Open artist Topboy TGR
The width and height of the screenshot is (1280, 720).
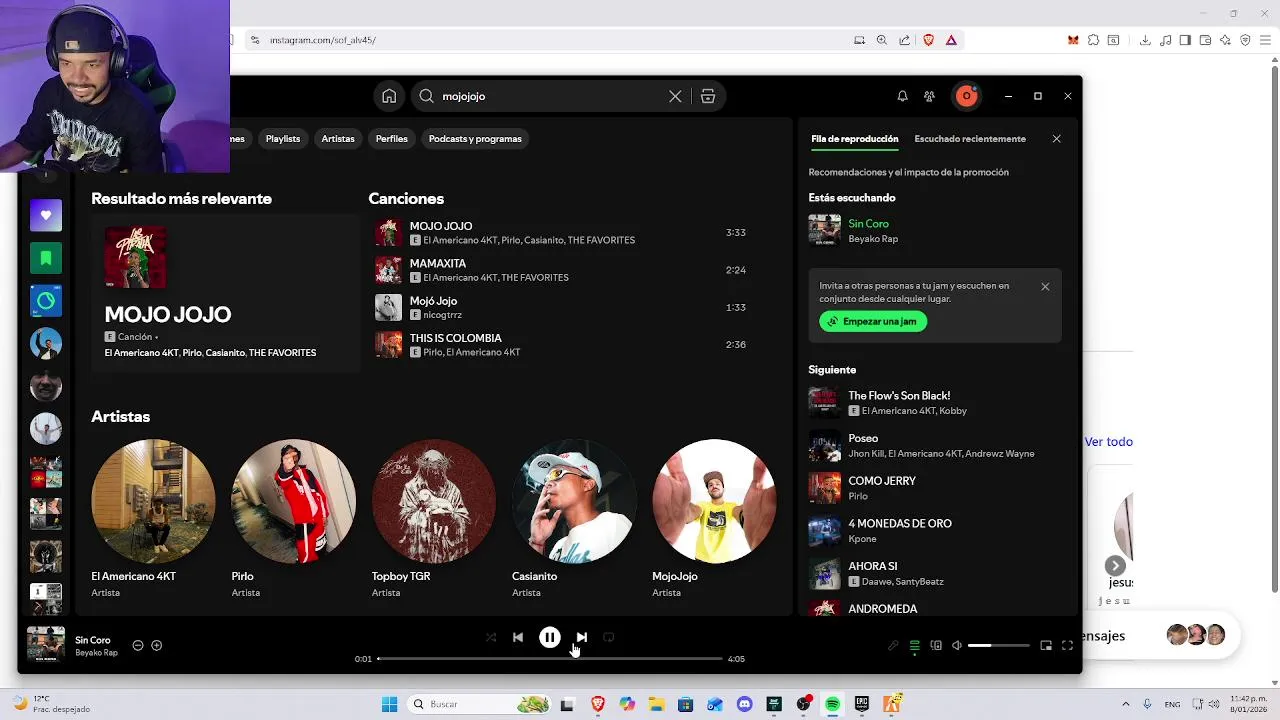point(433,518)
